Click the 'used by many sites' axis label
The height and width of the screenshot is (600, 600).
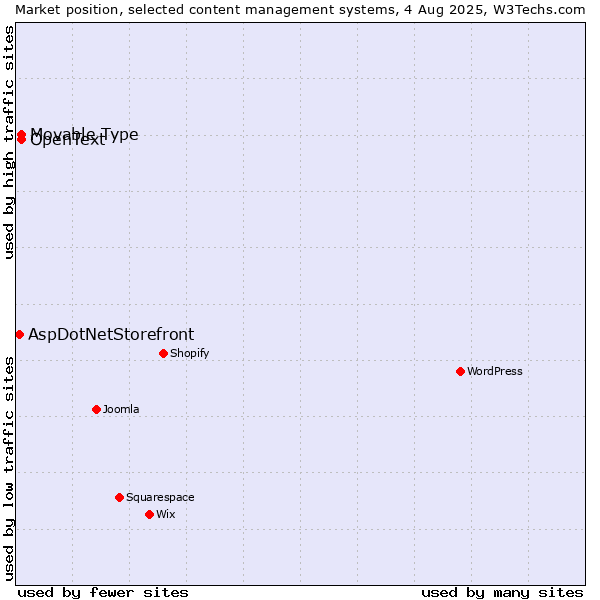pos(502,593)
